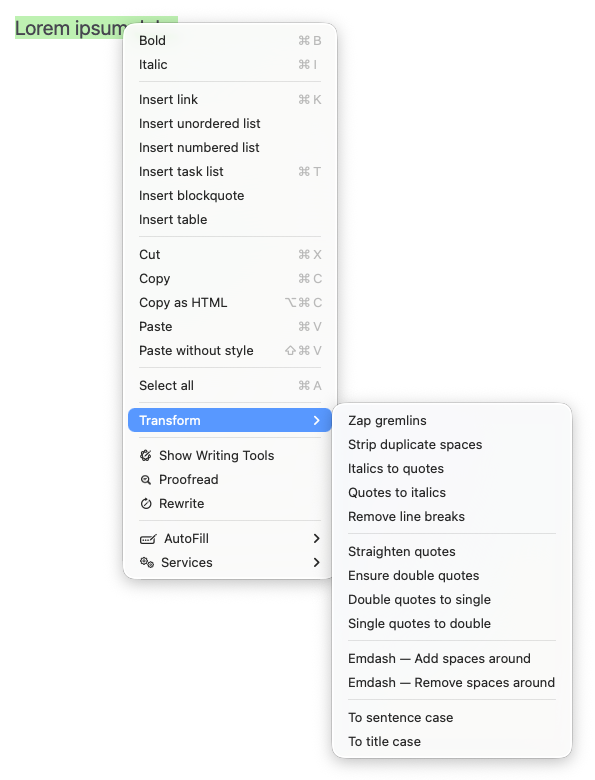Expand the AutoFill submenu arrow
Viewport: 595px width, 780px height.
316,538
